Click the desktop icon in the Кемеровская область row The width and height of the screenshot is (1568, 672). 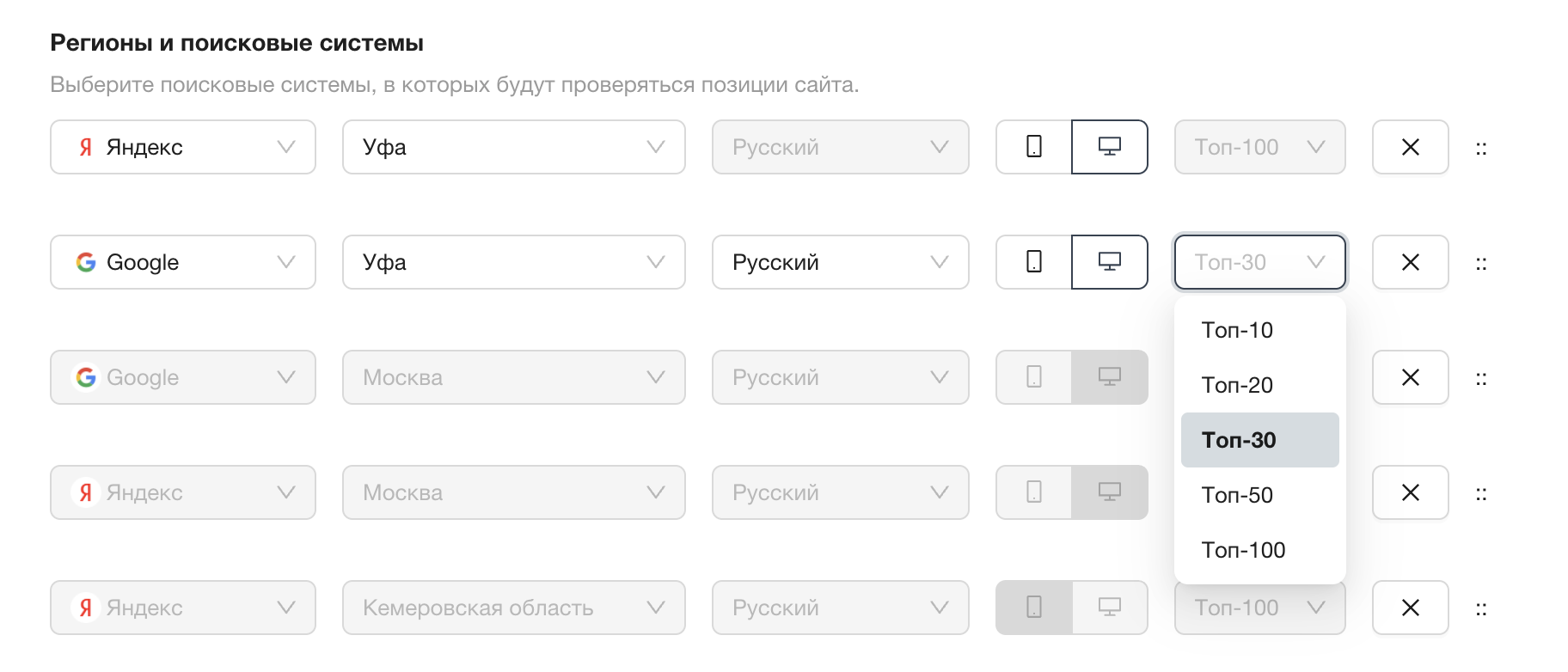(1109, 608)
